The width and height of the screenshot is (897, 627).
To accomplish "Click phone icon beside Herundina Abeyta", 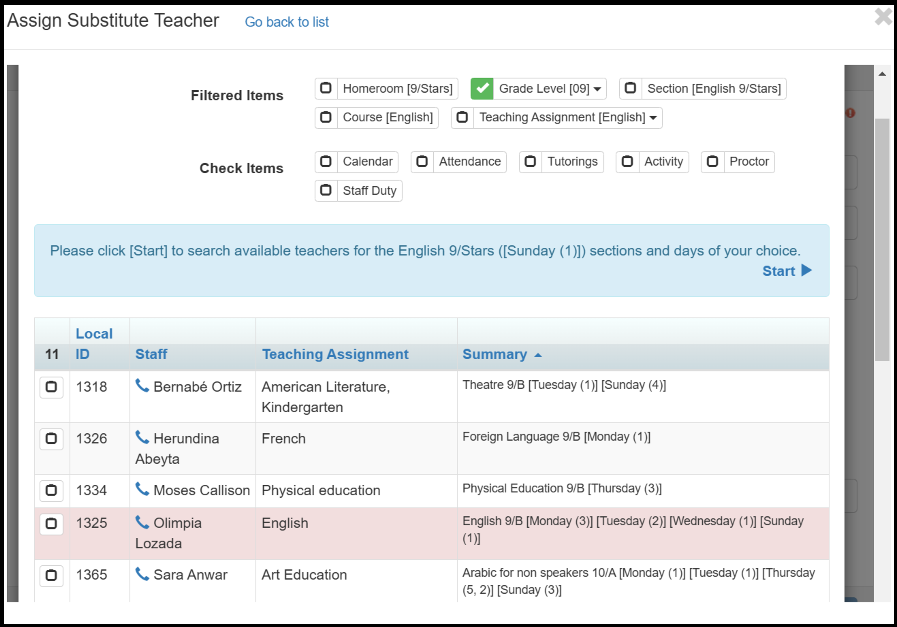I will tap(142, 438).
